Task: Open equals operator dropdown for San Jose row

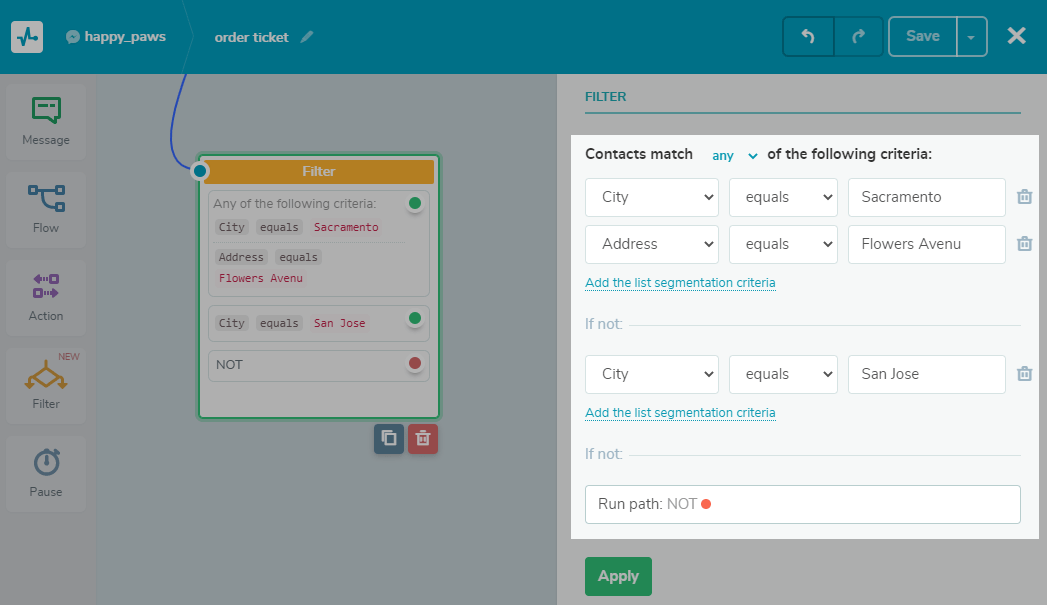Action: coord(783,374)
